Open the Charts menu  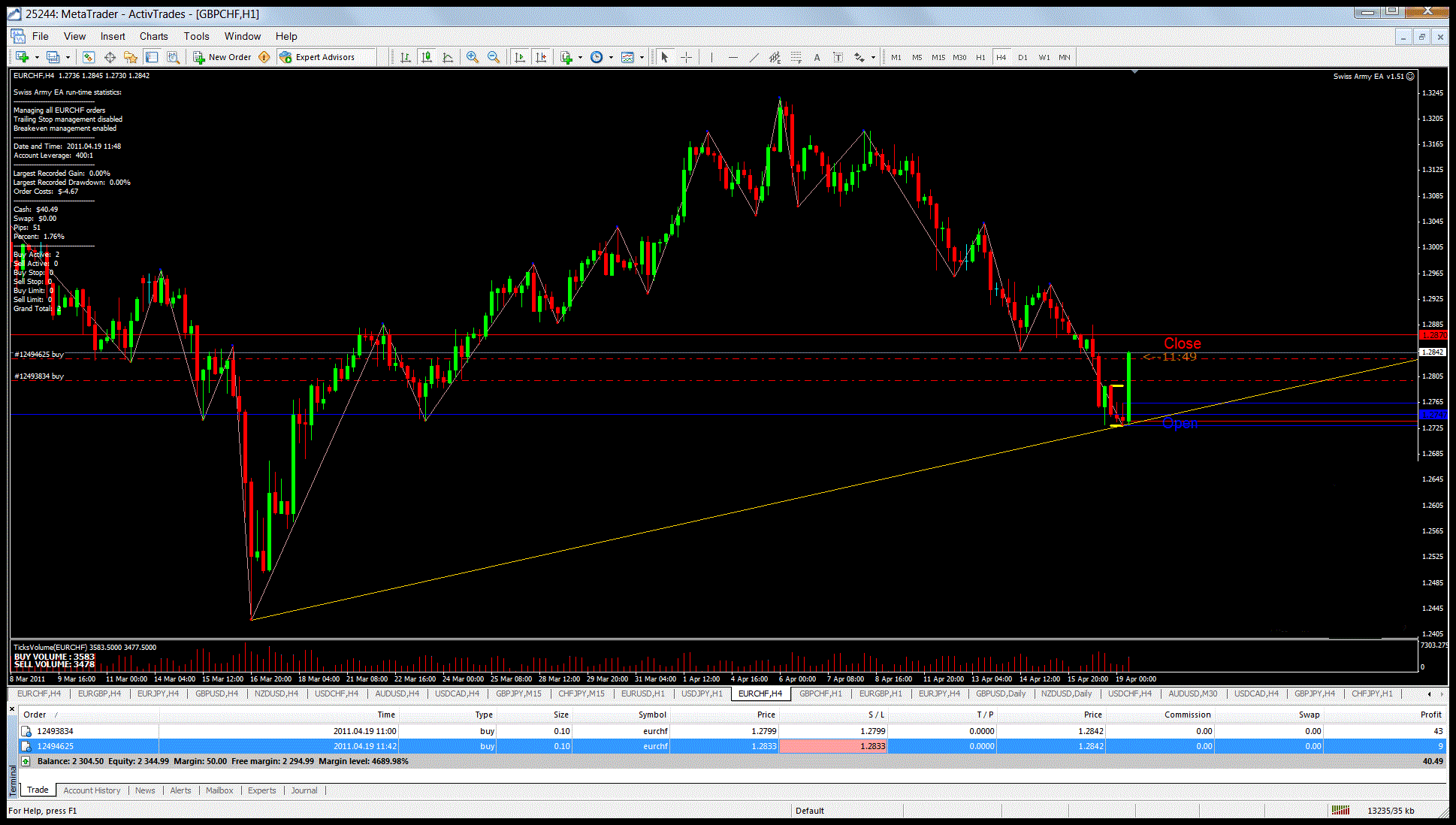click(x=153, y=36)
